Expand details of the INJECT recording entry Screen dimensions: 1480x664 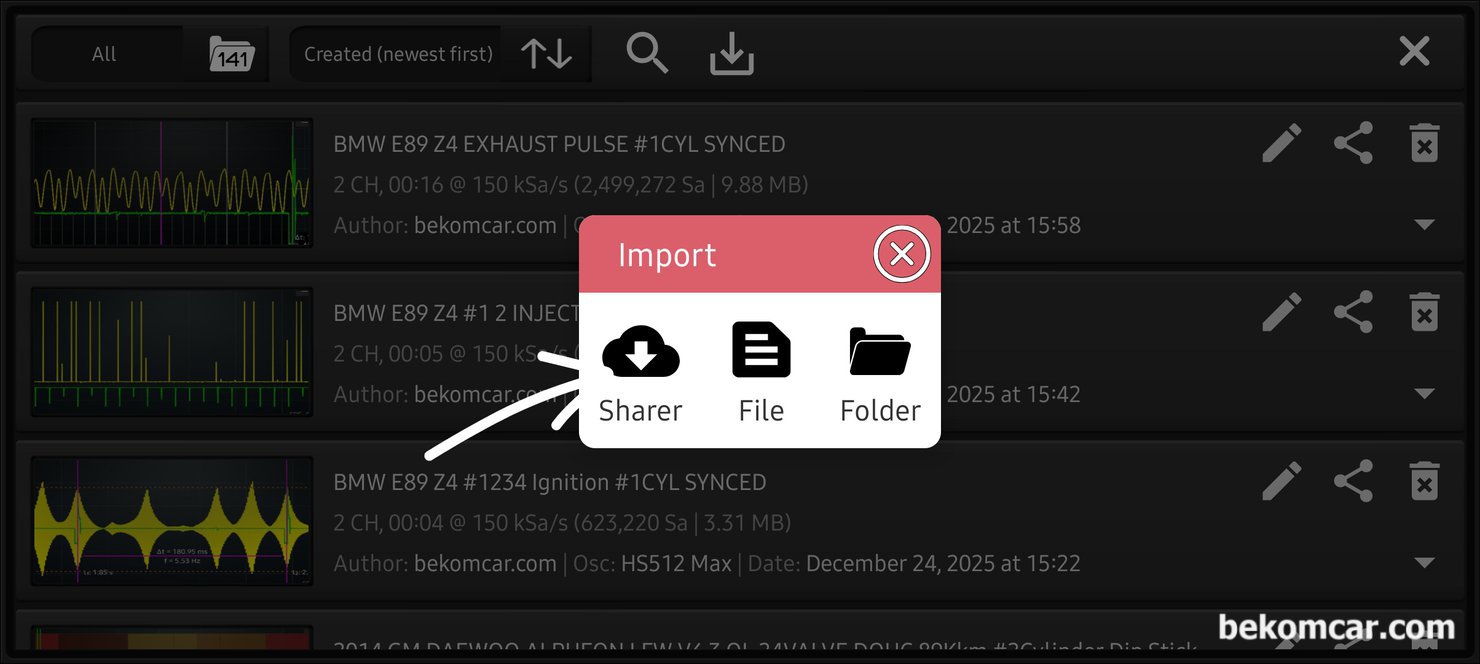[x=1425, y=394]
